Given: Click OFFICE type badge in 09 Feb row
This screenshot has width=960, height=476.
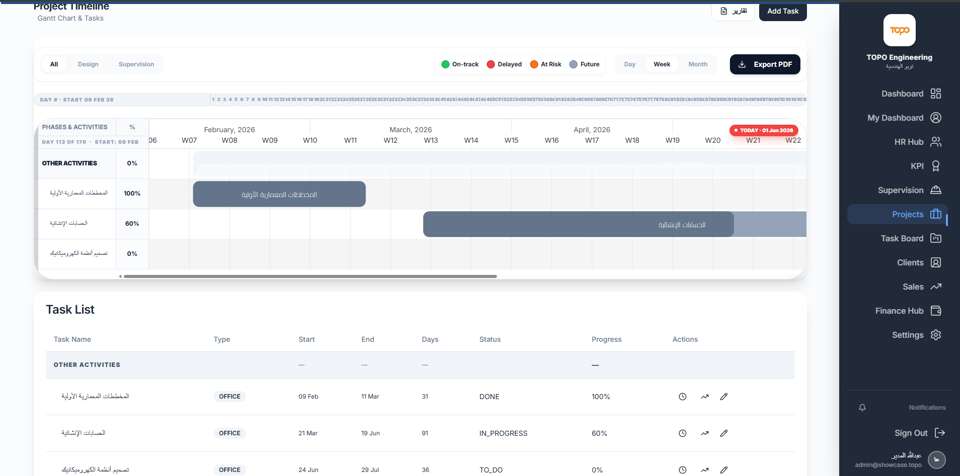Looking at the screenshot, I should click(x=230, y=397).
